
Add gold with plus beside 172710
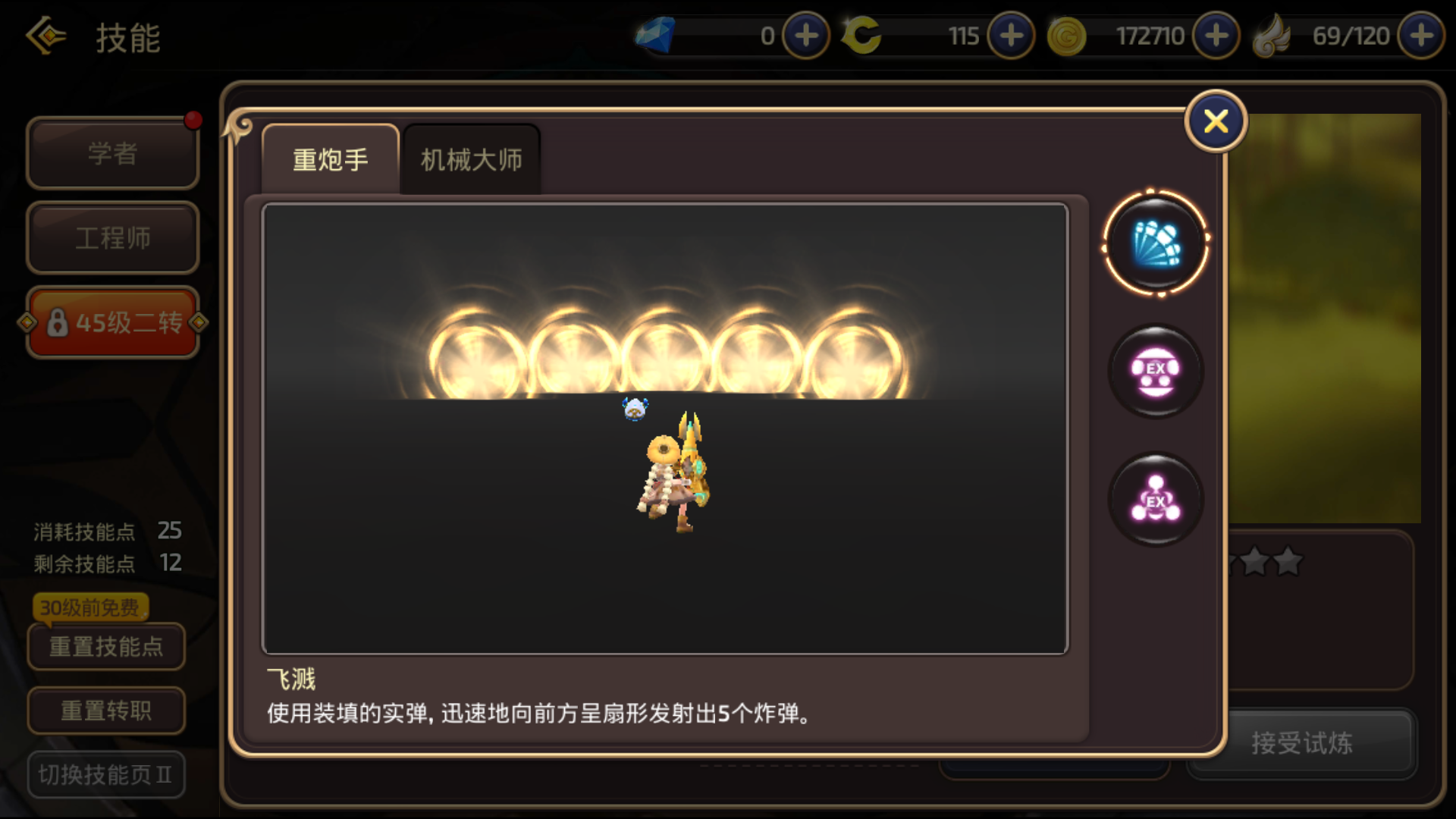pyautogui.click(x=1216, y=36)
